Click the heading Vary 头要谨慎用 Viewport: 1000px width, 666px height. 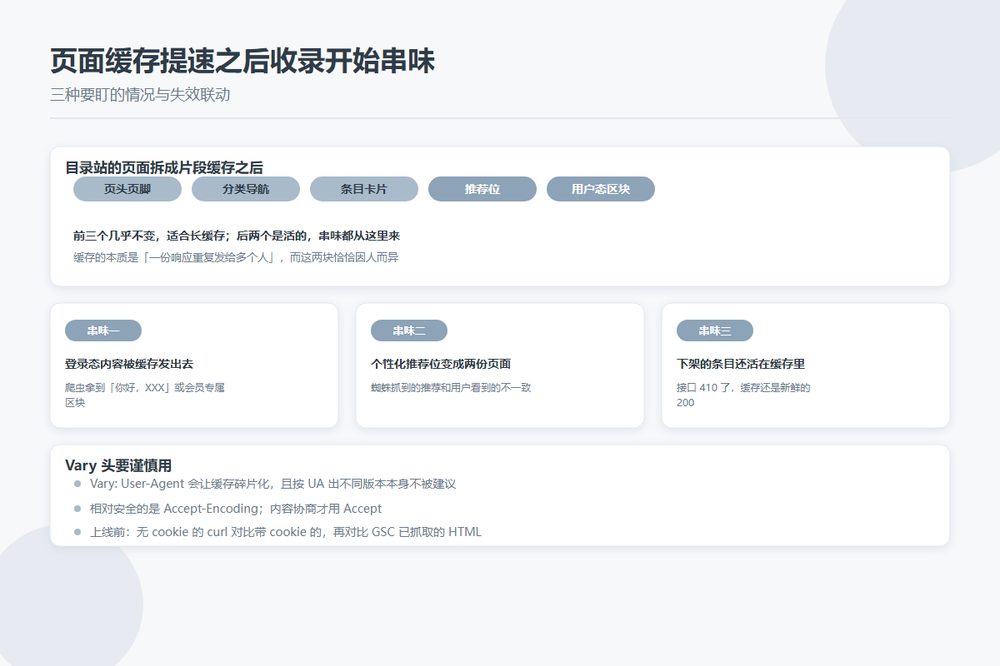(118, 466)
